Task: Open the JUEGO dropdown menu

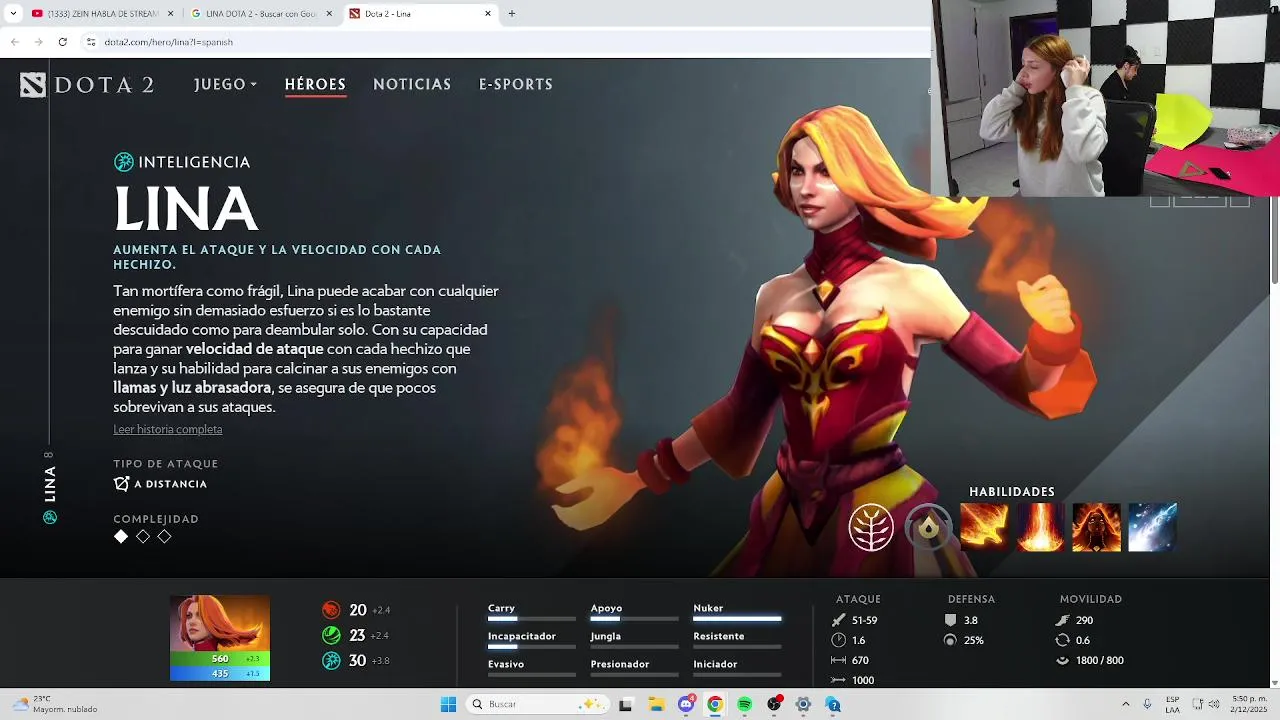Action: coord(225,85)
